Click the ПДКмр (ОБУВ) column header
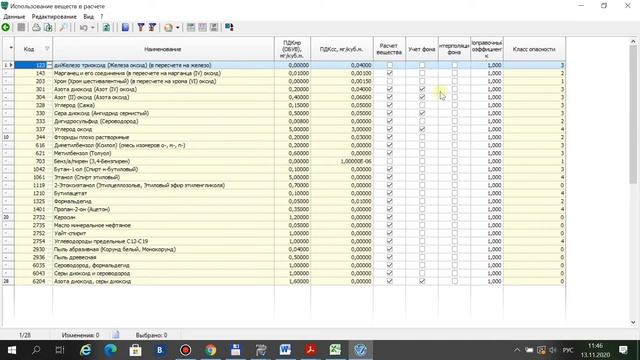 pos(292,49)
